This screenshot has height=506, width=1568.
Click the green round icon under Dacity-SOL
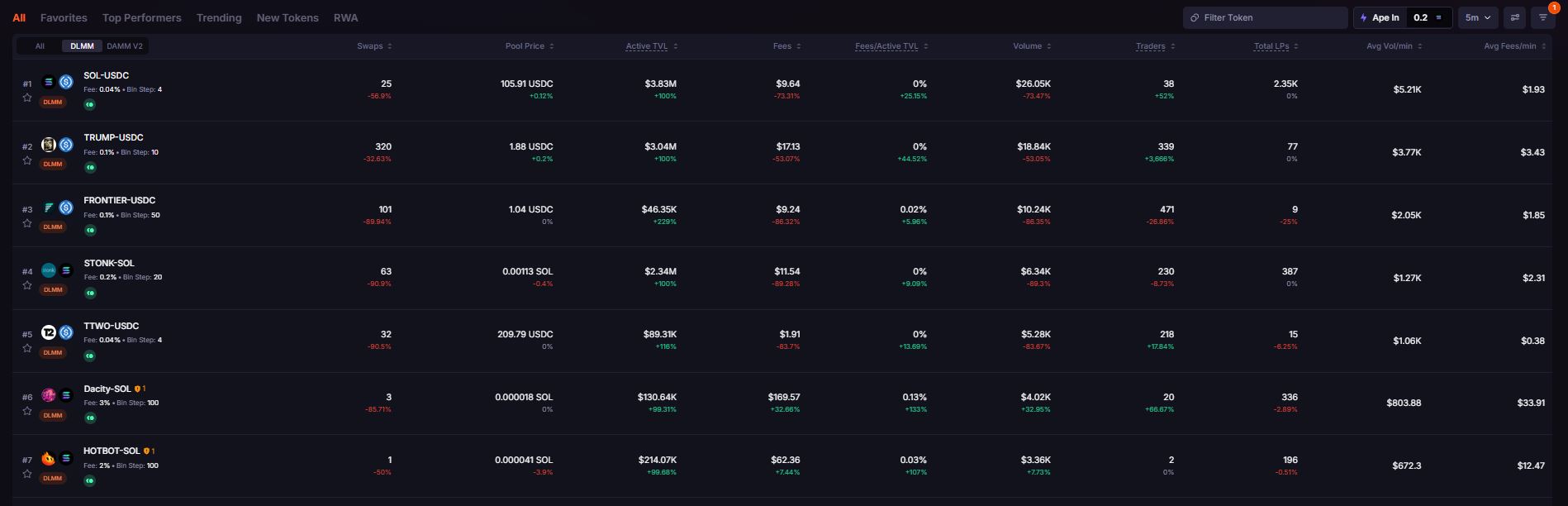pos(89,418)
